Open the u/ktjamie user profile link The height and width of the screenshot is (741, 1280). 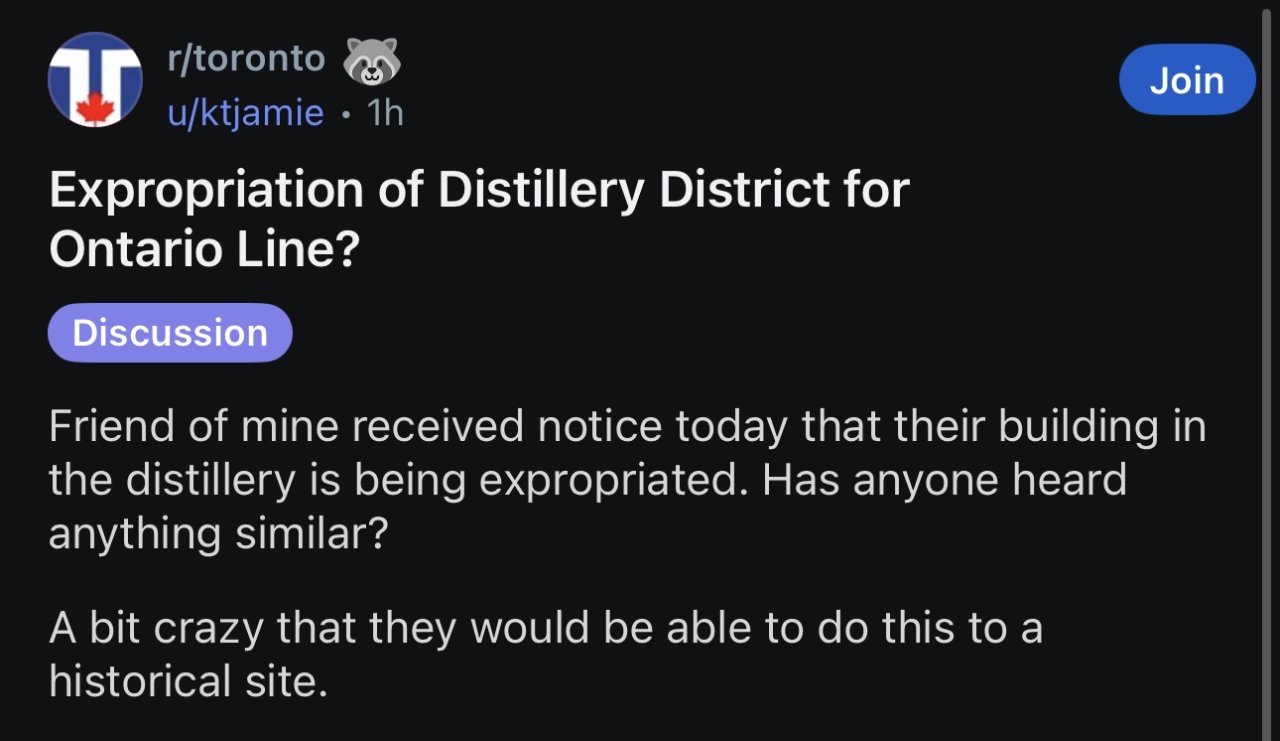click(246, 113)
